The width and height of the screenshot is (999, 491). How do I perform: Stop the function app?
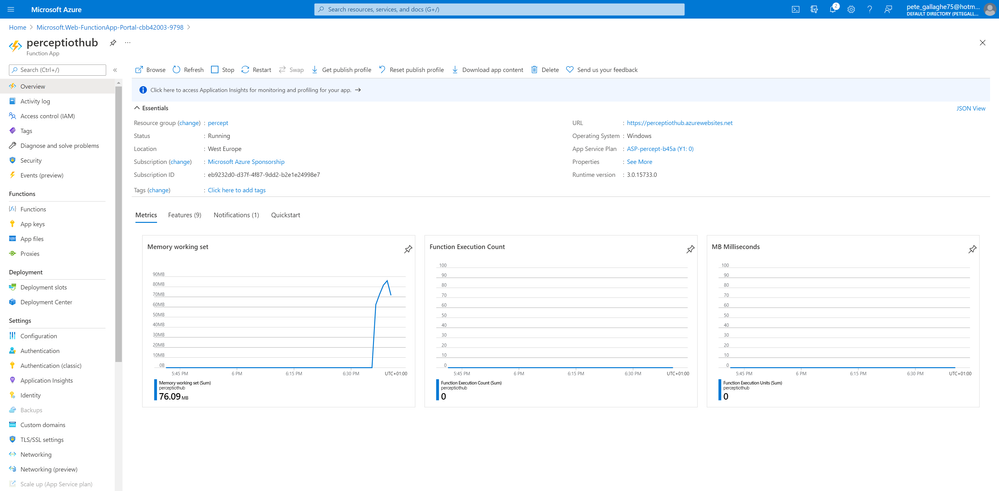[x=222, y=70]
